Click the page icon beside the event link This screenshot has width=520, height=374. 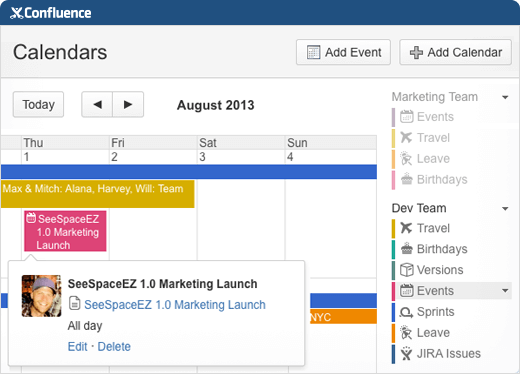pyautogui.click(x=74, y=304)
